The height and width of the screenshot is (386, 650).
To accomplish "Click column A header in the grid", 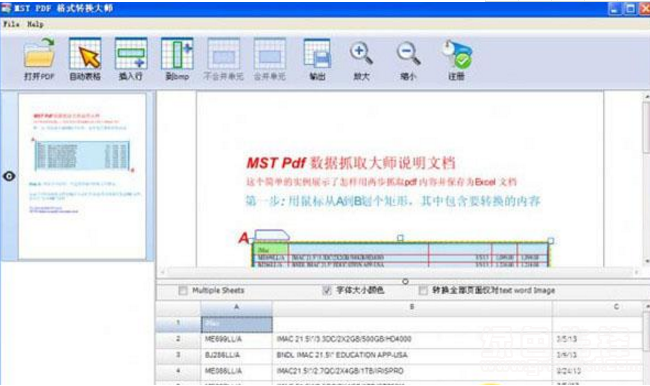I will coord(236,307).
